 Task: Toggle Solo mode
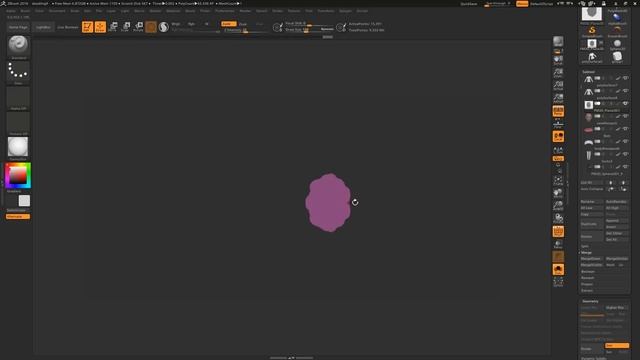pyautogui.click(x=558, y=269)
